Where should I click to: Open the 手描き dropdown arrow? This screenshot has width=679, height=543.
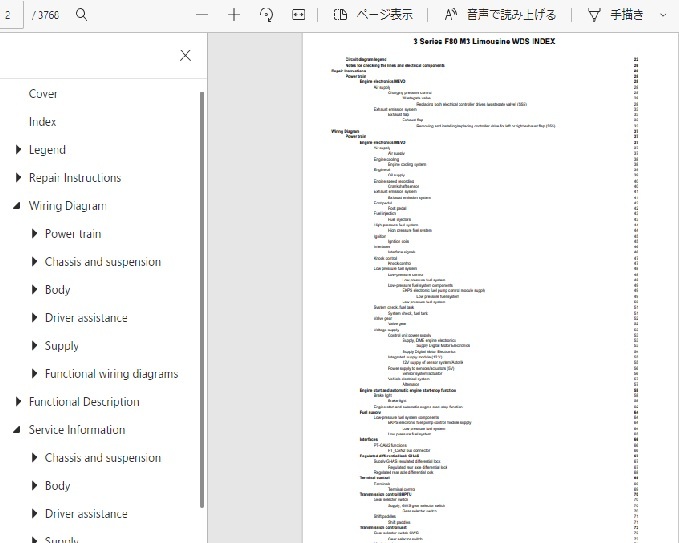[x=663, y=15]
